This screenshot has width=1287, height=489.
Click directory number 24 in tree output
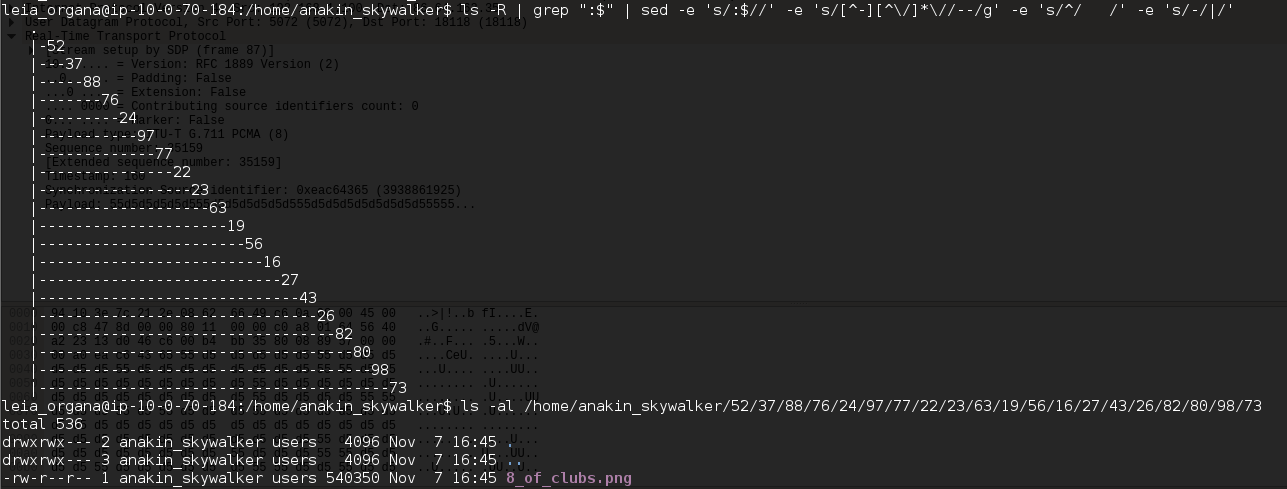(129, 118)
